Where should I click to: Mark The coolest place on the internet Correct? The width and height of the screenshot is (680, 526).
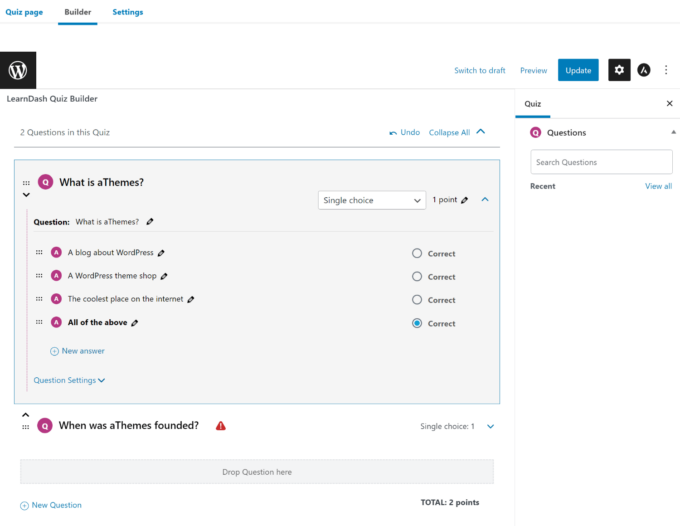click(417, 300)
